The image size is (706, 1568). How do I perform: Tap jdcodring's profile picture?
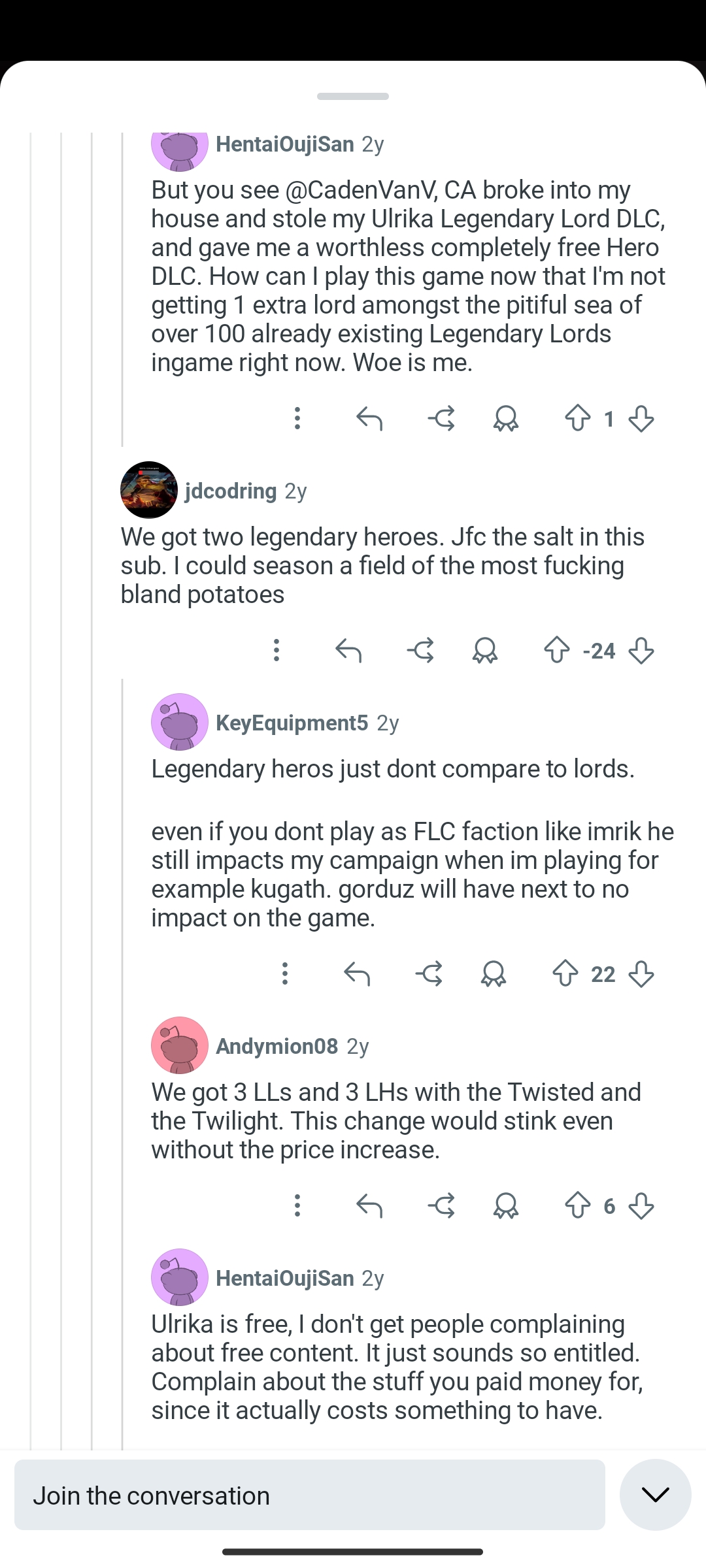149,490
